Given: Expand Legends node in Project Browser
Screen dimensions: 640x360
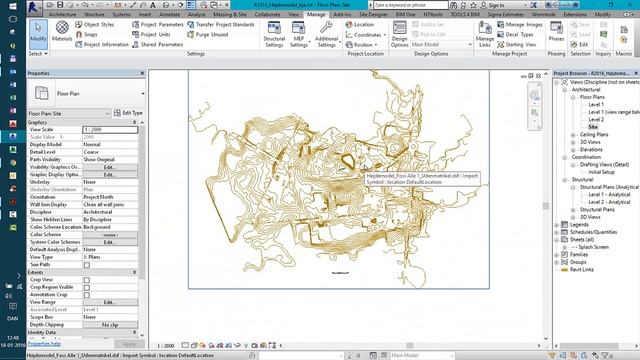Looking at the screenshot, I should click(x=557, y=225).
